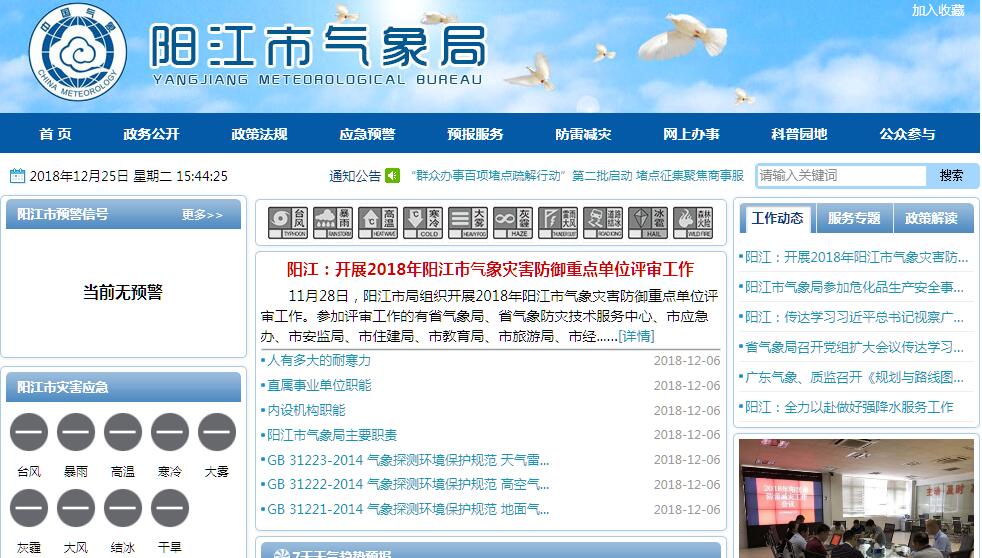Click the meeting room photo thumbnail

(x=856, y=498)
